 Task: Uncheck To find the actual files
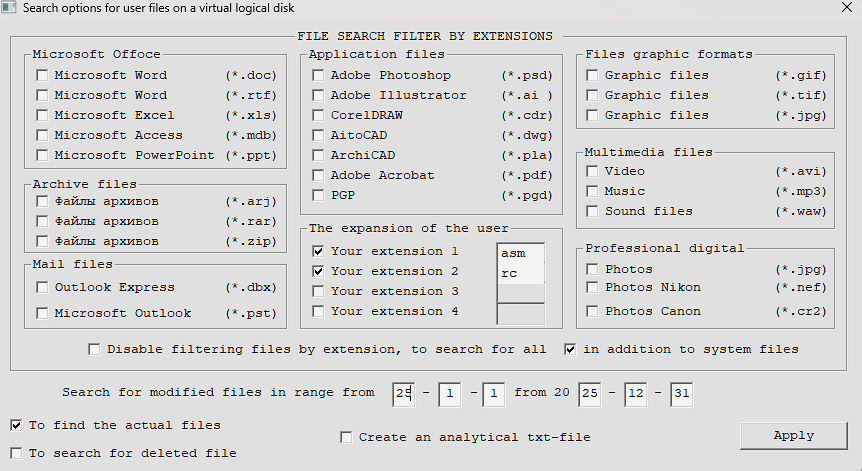pyautogui.click(x=16, y=425)
